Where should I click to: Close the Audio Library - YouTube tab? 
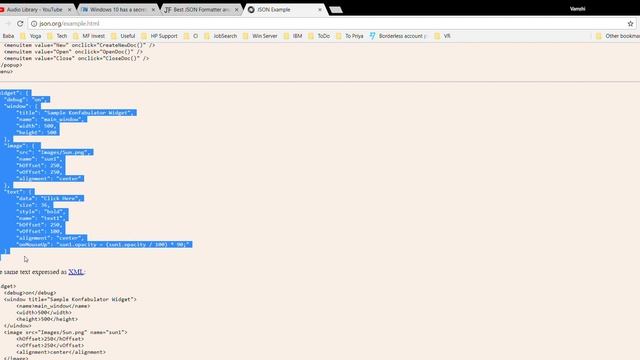[x=69, y=9]
